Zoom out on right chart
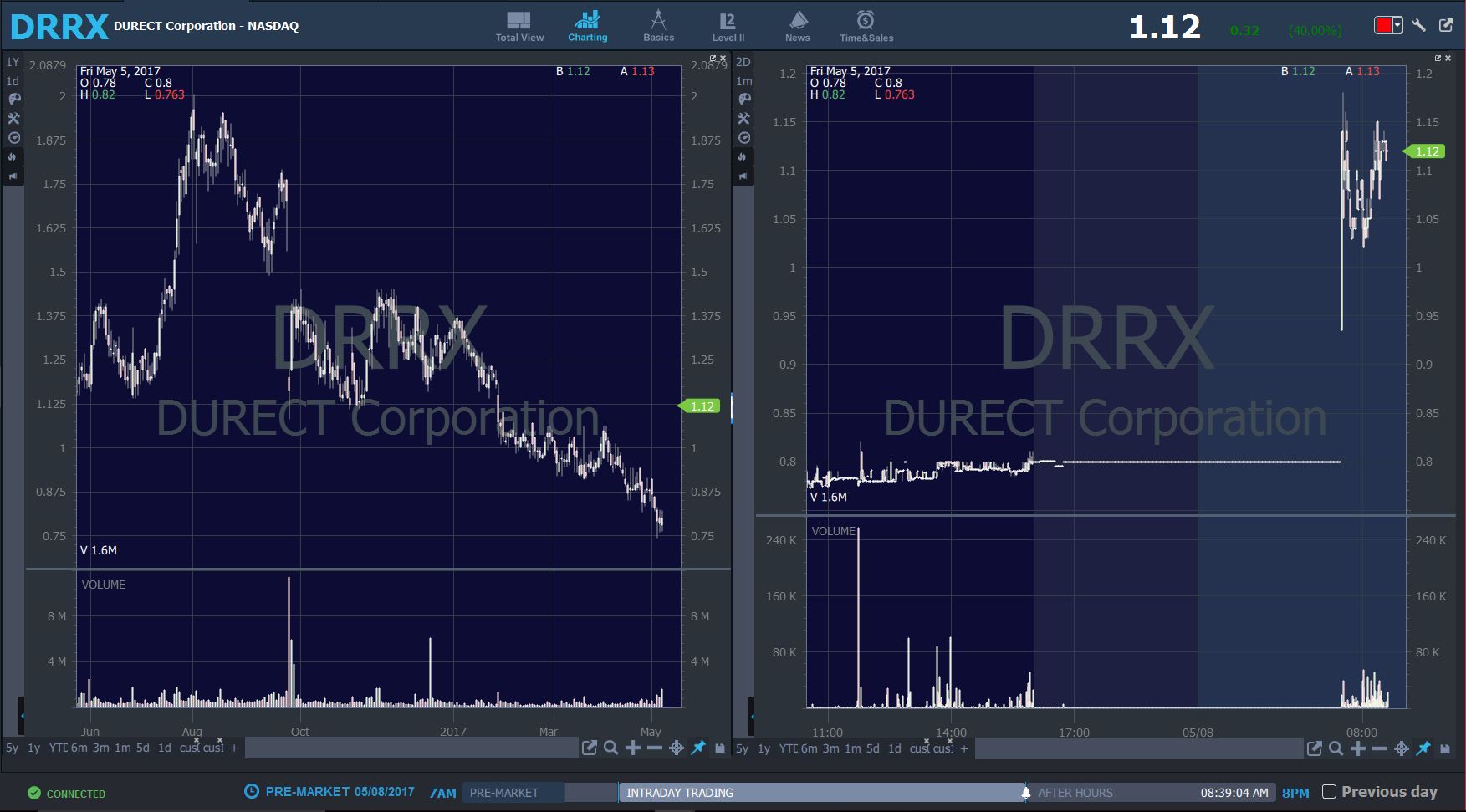Screen dimensions: 1466x812 [x=1380, y=748]
